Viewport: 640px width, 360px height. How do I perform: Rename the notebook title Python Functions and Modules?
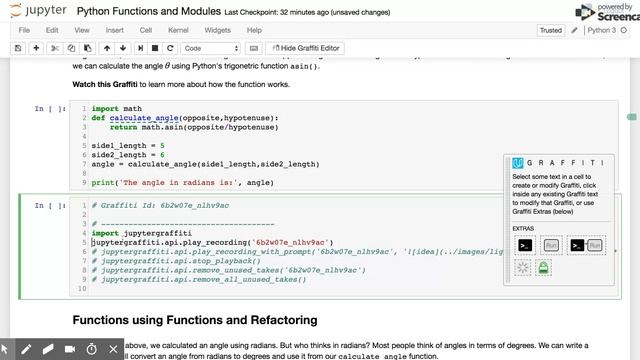click(x=149, y=11)
